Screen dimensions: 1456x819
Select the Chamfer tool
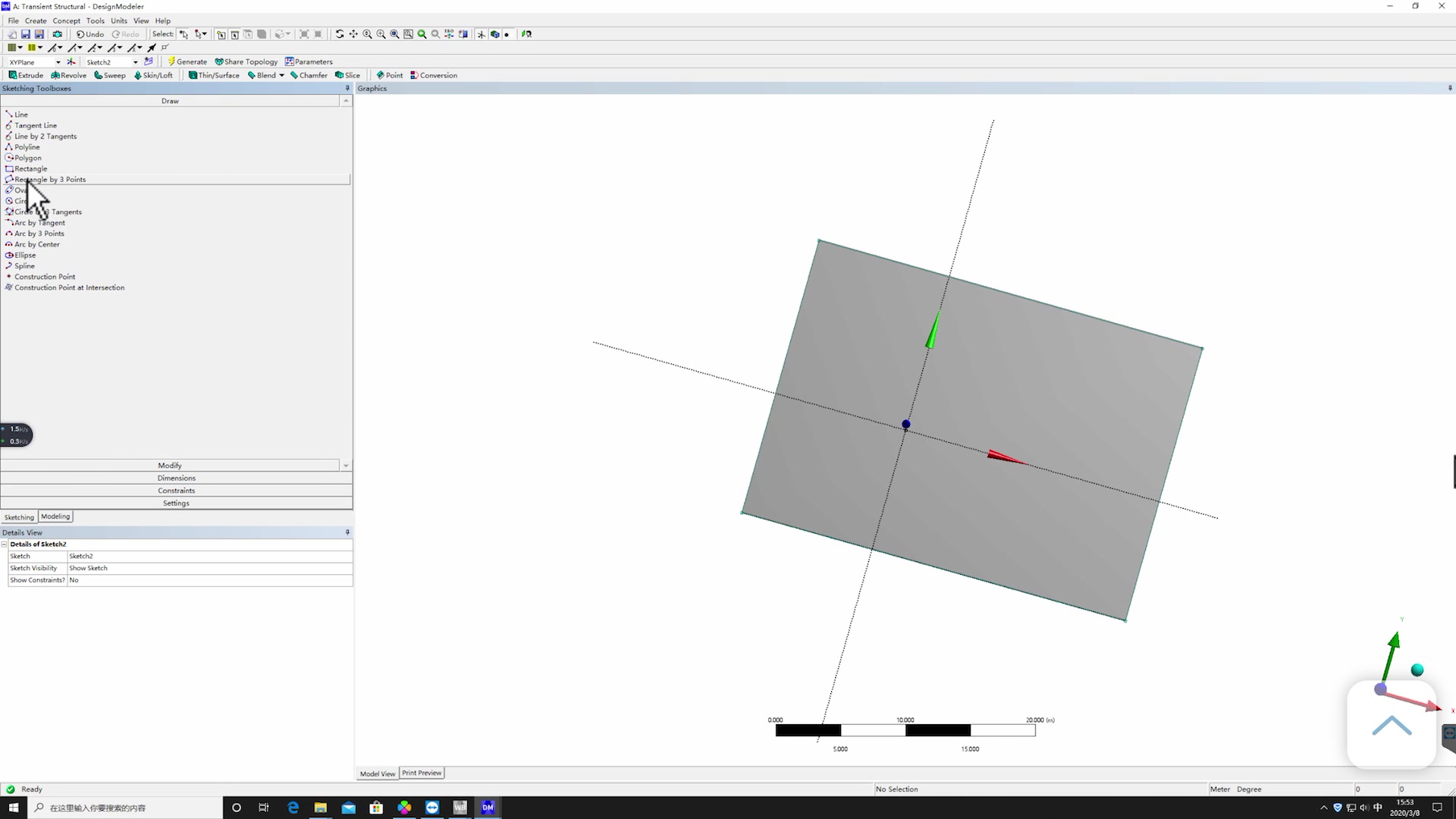tap(309, 75)
